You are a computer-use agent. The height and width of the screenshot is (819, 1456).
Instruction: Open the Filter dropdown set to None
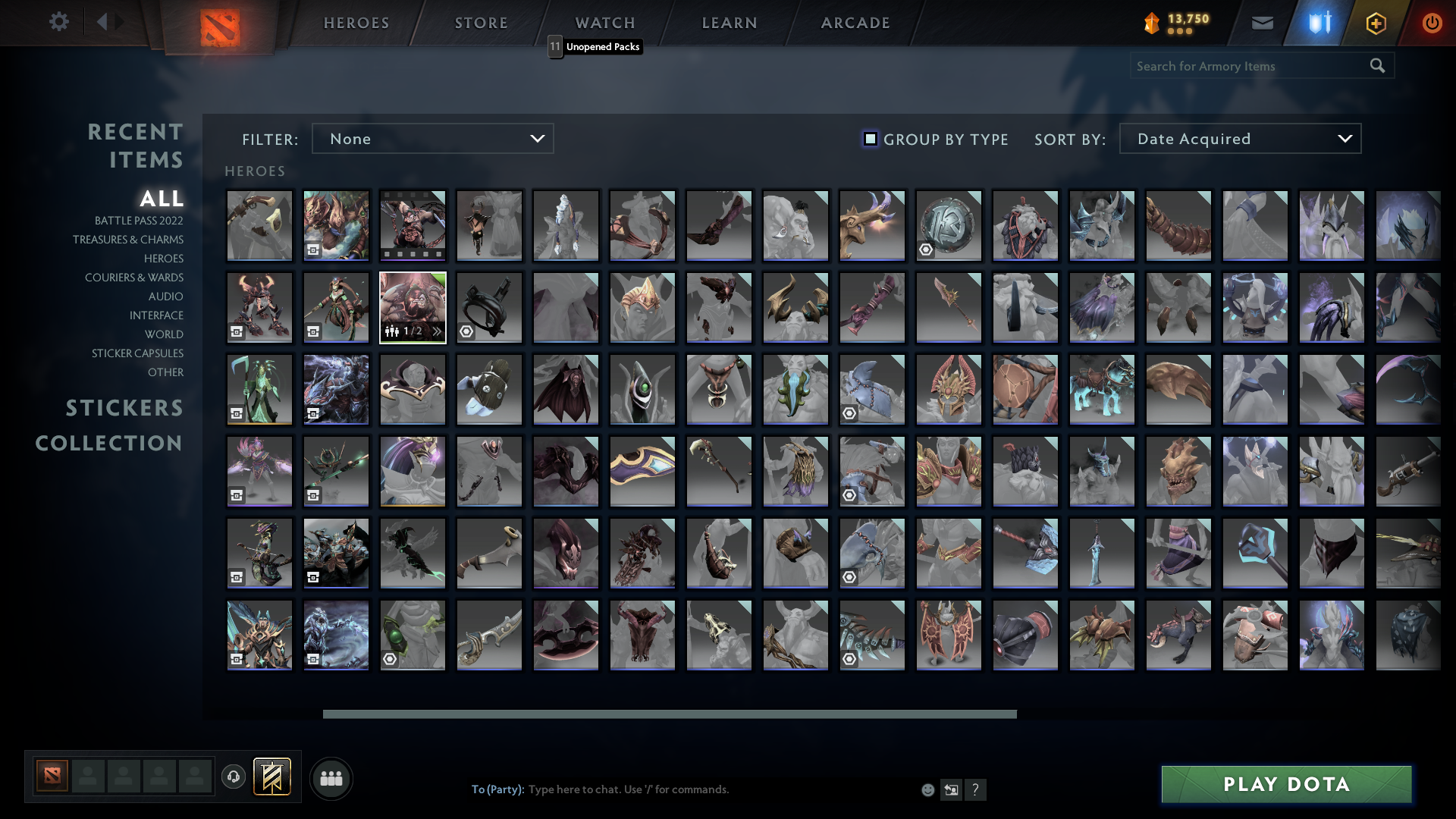pos(432,138)
